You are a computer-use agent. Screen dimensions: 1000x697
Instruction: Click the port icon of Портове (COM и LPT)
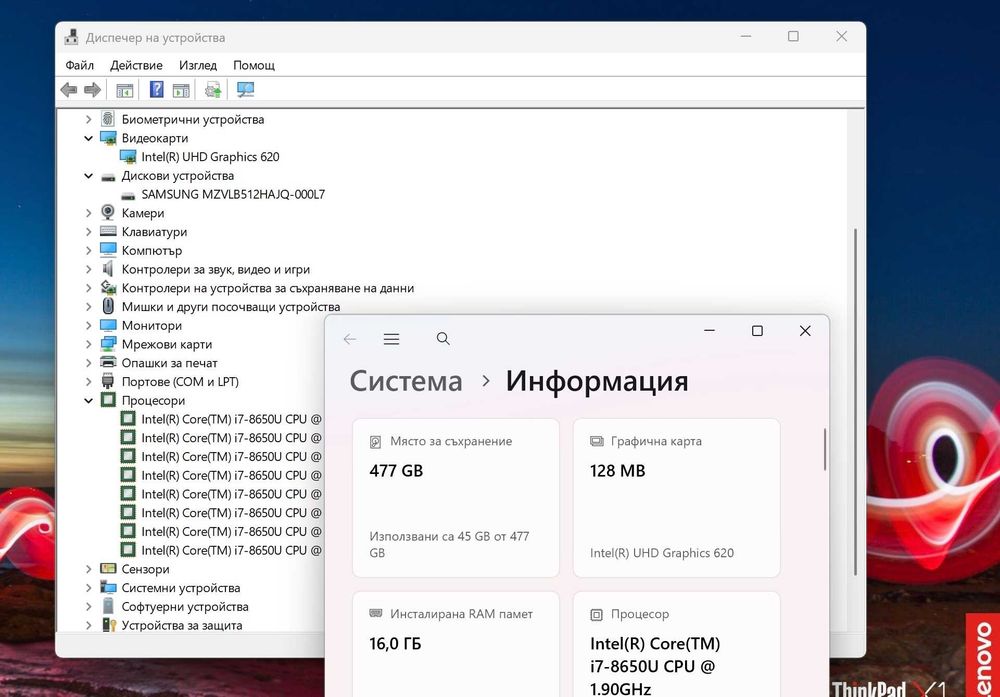click(108, 381)
